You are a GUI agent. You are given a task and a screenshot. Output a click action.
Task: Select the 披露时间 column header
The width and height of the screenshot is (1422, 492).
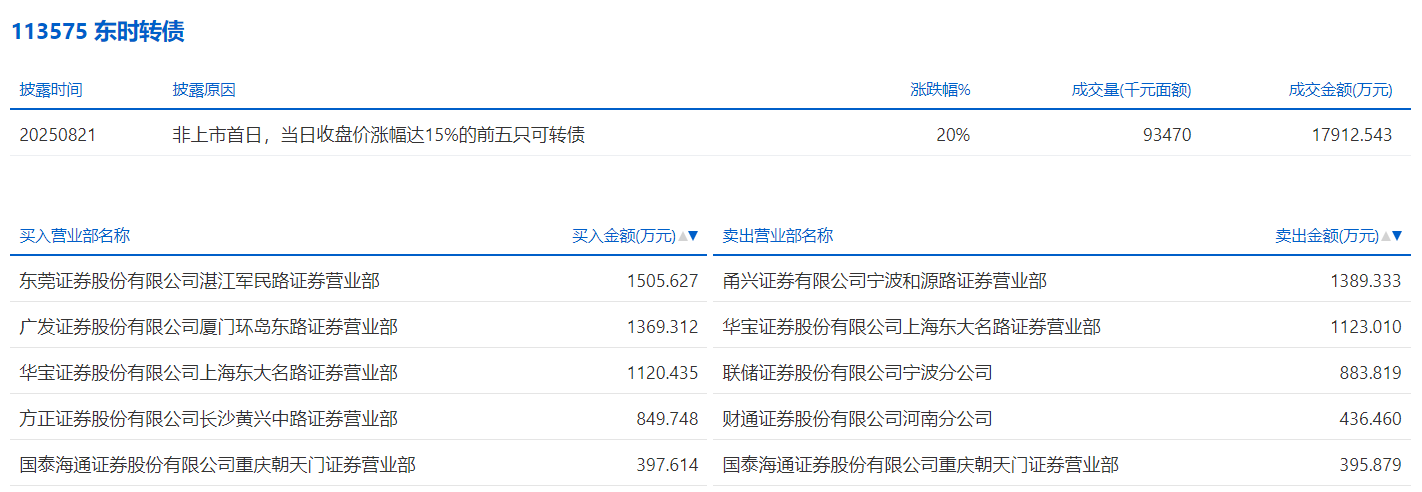51,90
